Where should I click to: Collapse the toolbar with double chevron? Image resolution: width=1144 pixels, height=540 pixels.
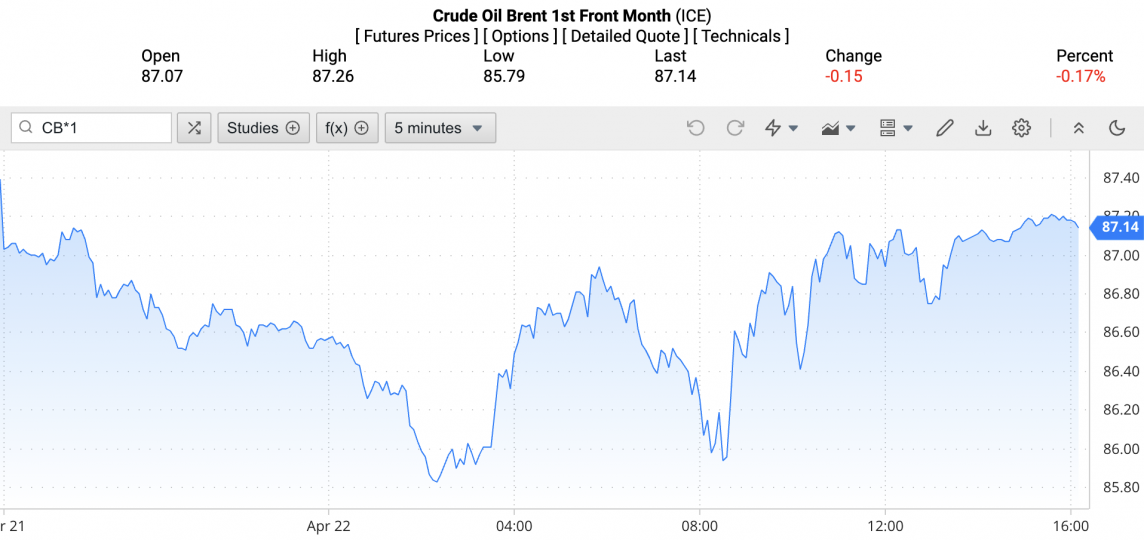tap(1079, 128)
